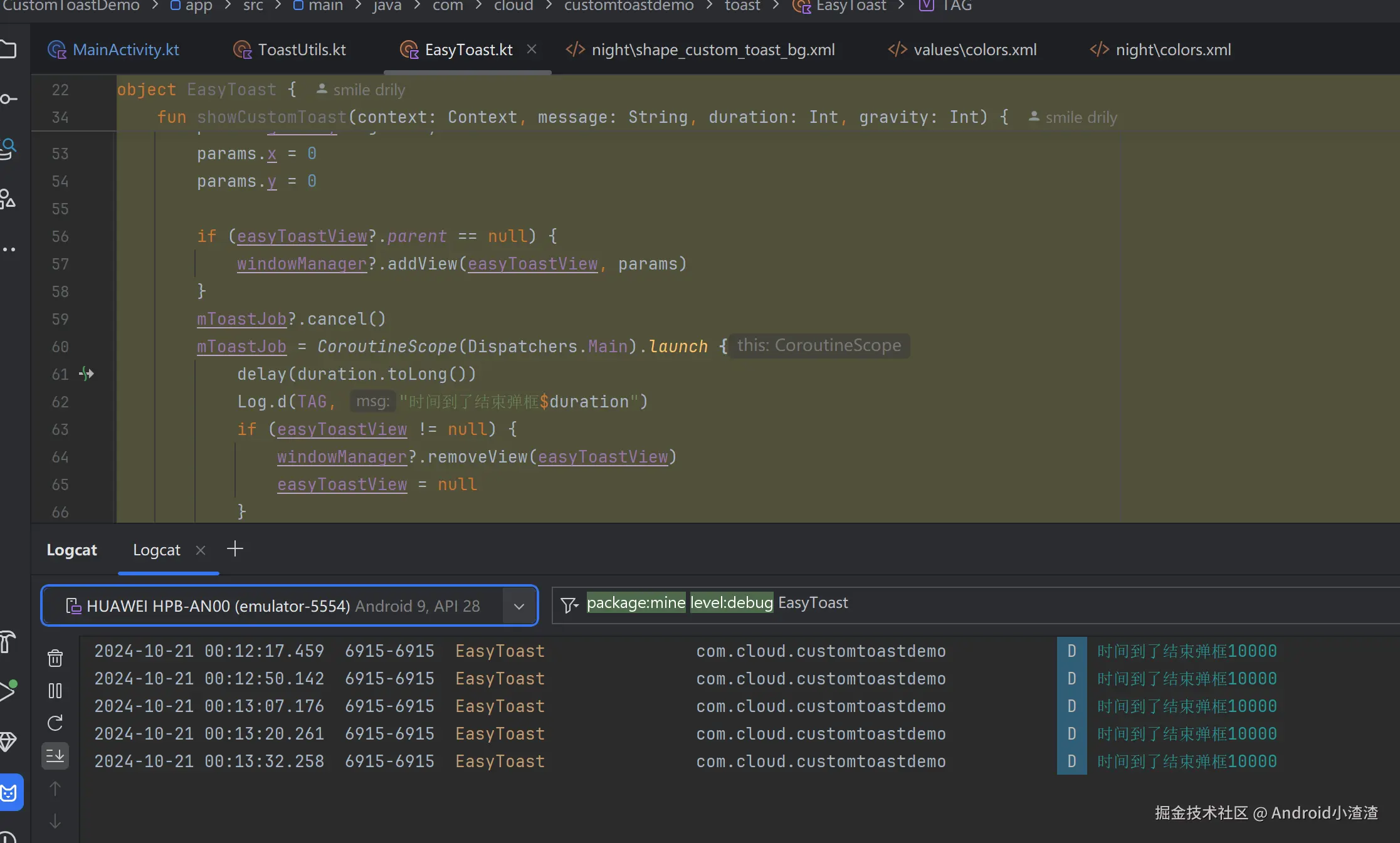The height and width of the screenshot is (843, 1400).
Task: Restart Logcat with the circular arrow icon
Action: pyautogui.click(x=55, y=723)
